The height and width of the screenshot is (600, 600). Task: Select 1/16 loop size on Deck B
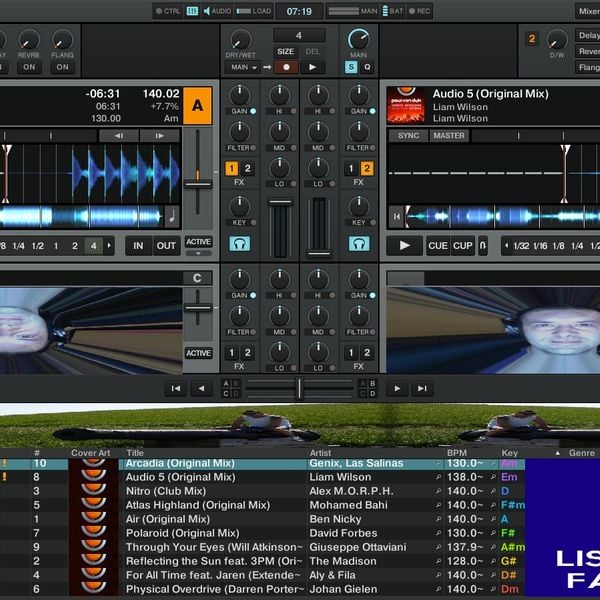(x=540, y=246)
